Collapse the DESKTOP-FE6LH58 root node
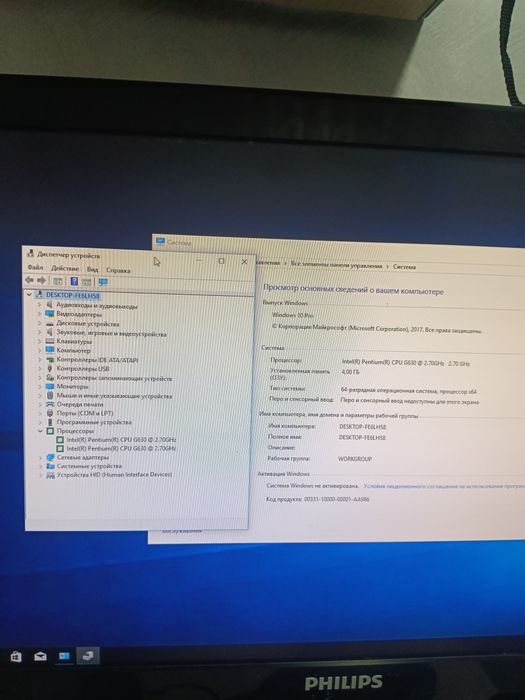 pyautogui.click(x=29, y=295)
